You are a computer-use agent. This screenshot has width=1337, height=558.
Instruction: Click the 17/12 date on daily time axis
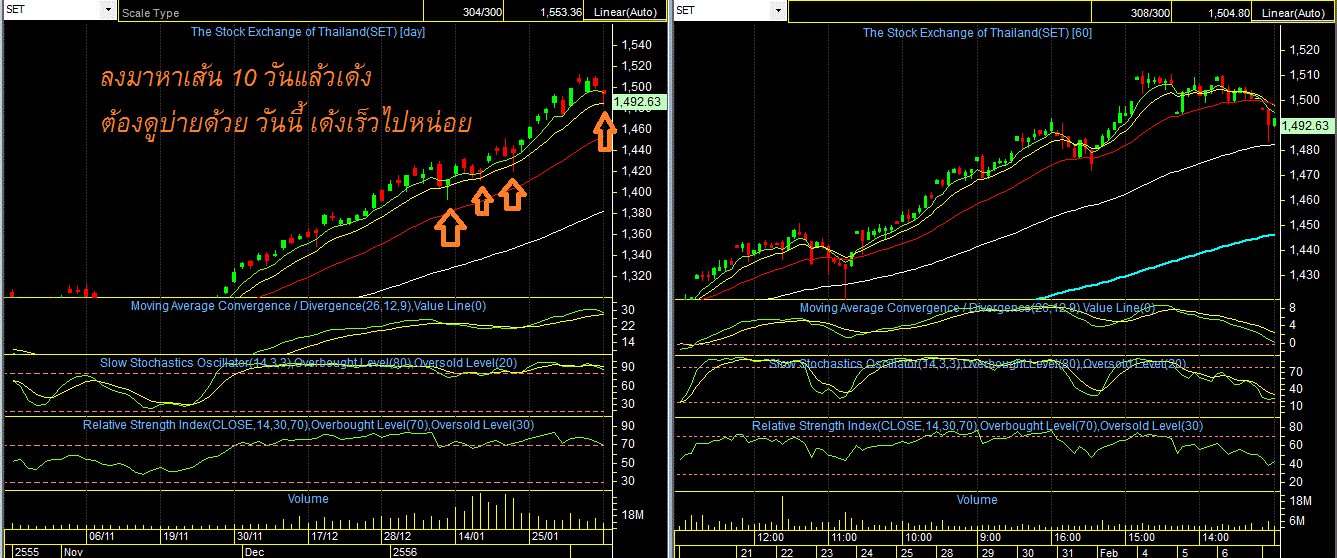click(324, 536)
